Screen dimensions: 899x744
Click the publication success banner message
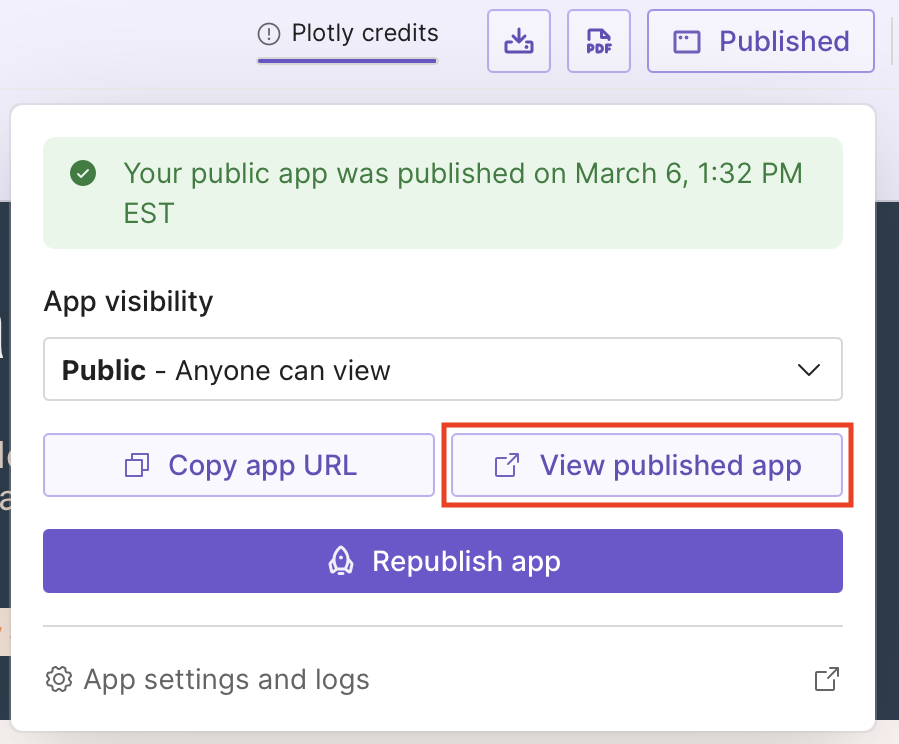443,192
